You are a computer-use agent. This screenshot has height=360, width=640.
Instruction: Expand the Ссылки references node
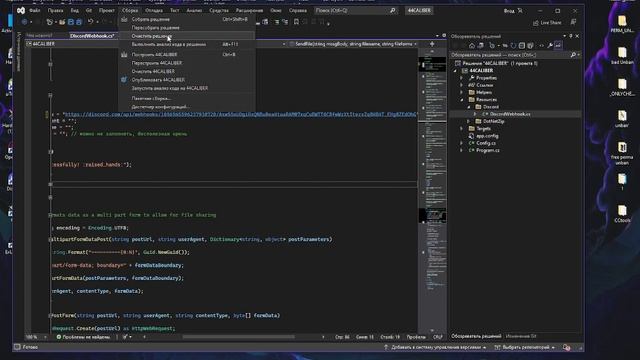click(x=462, y=85)
